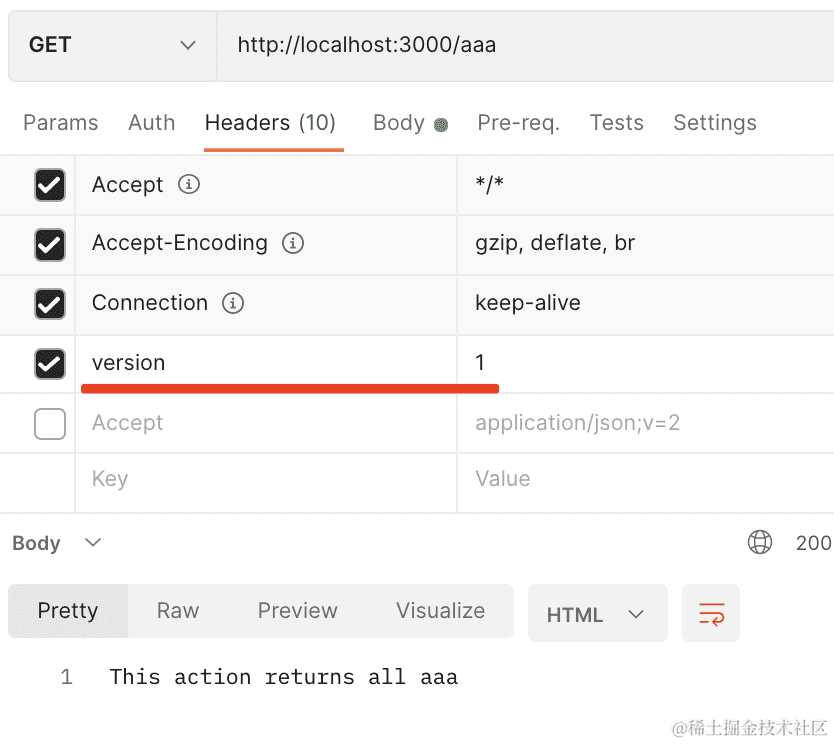Click info icon next to Connection header

232,303
